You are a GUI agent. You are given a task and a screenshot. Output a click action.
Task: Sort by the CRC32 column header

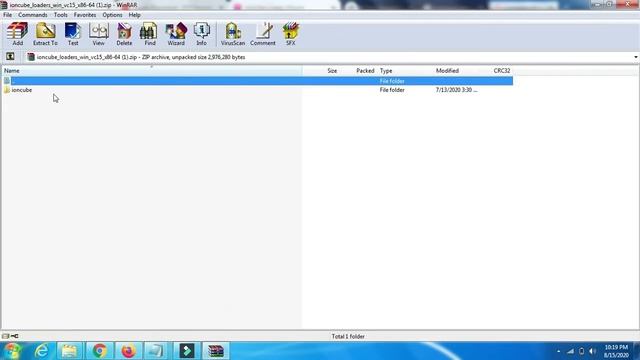point(502,71)
